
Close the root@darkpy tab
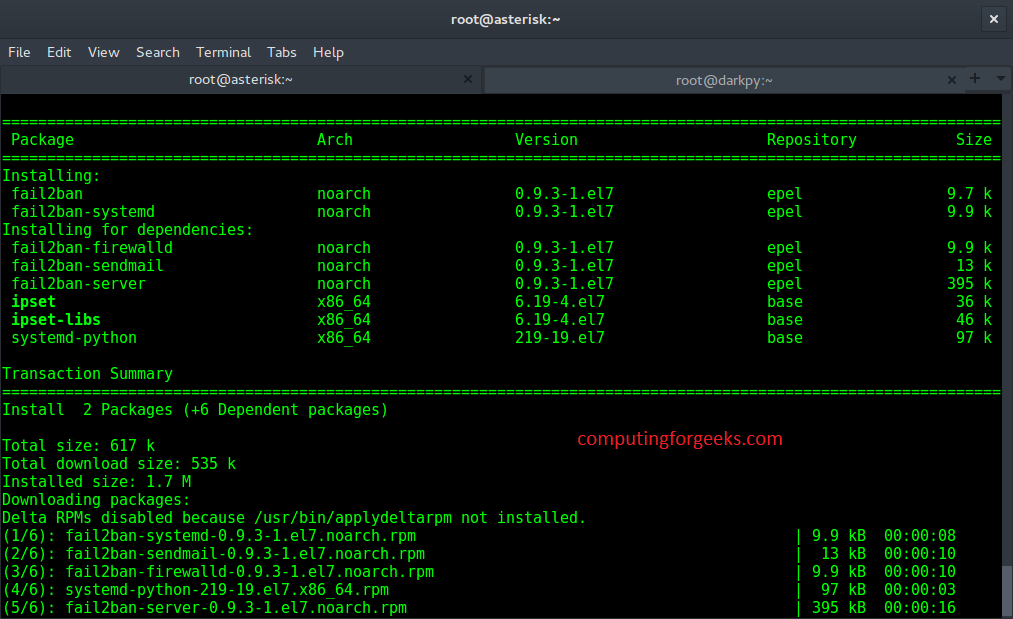point(952,80)
